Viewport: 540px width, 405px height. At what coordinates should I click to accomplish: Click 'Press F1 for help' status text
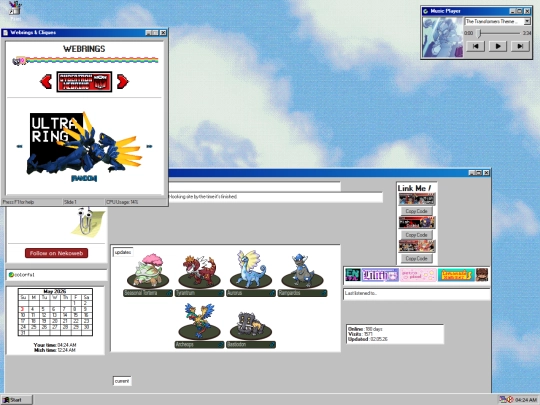click(19, 202)
